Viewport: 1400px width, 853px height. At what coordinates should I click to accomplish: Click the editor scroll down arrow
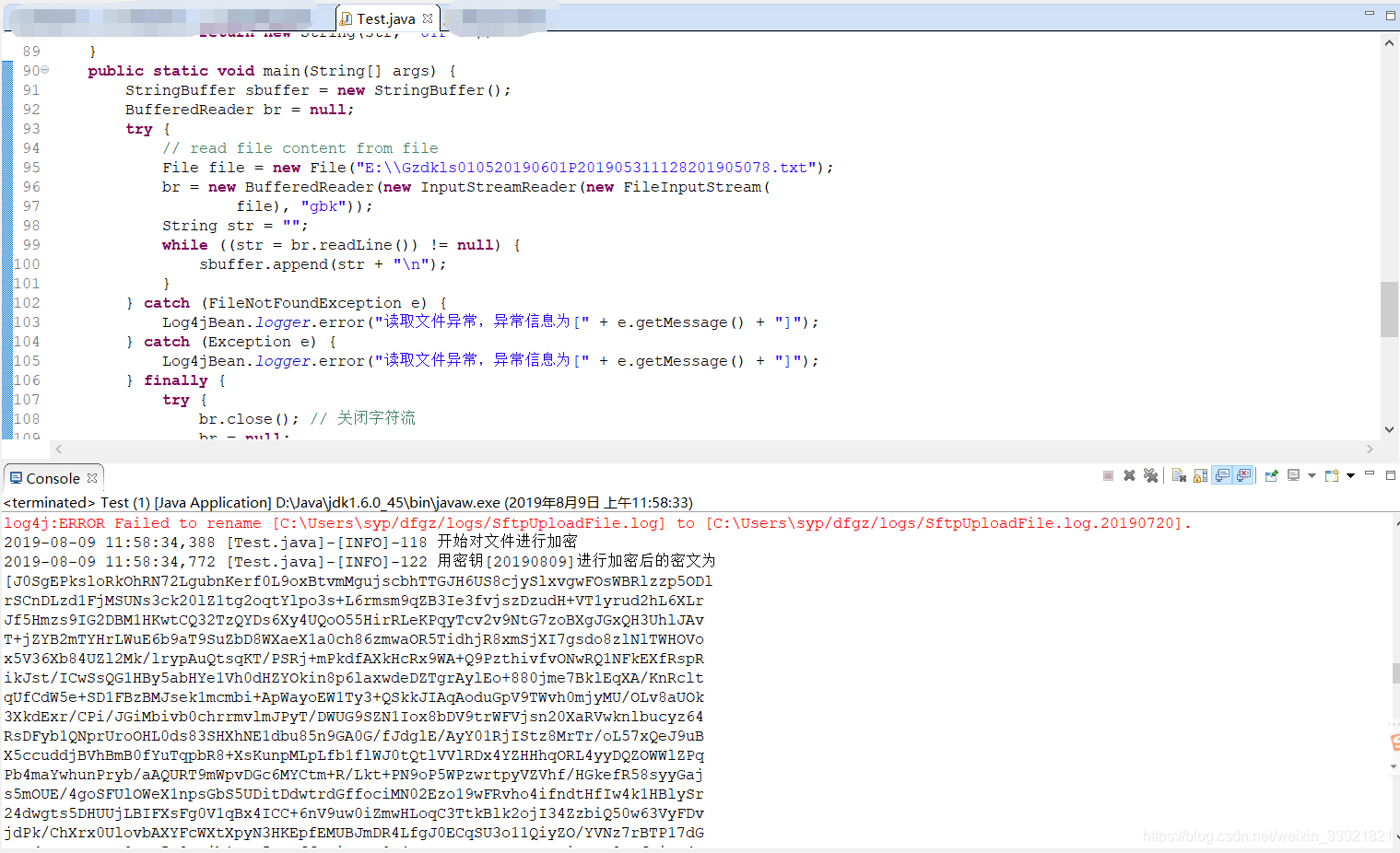[x=1389, y=429]
